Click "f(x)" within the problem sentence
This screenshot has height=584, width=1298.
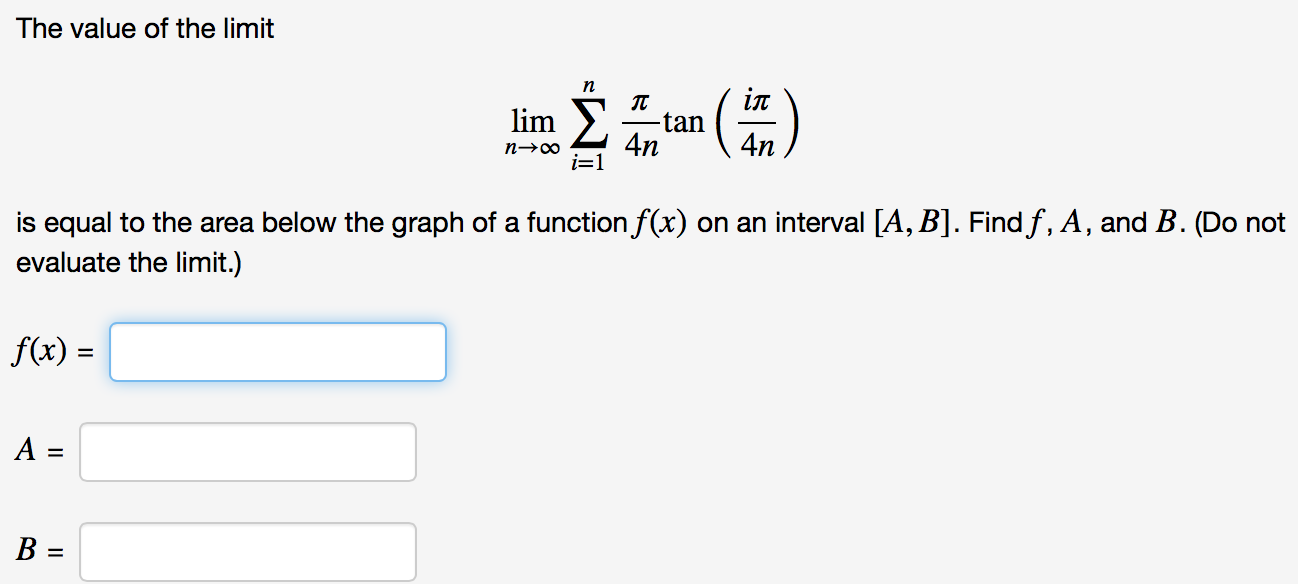(660, 223)
